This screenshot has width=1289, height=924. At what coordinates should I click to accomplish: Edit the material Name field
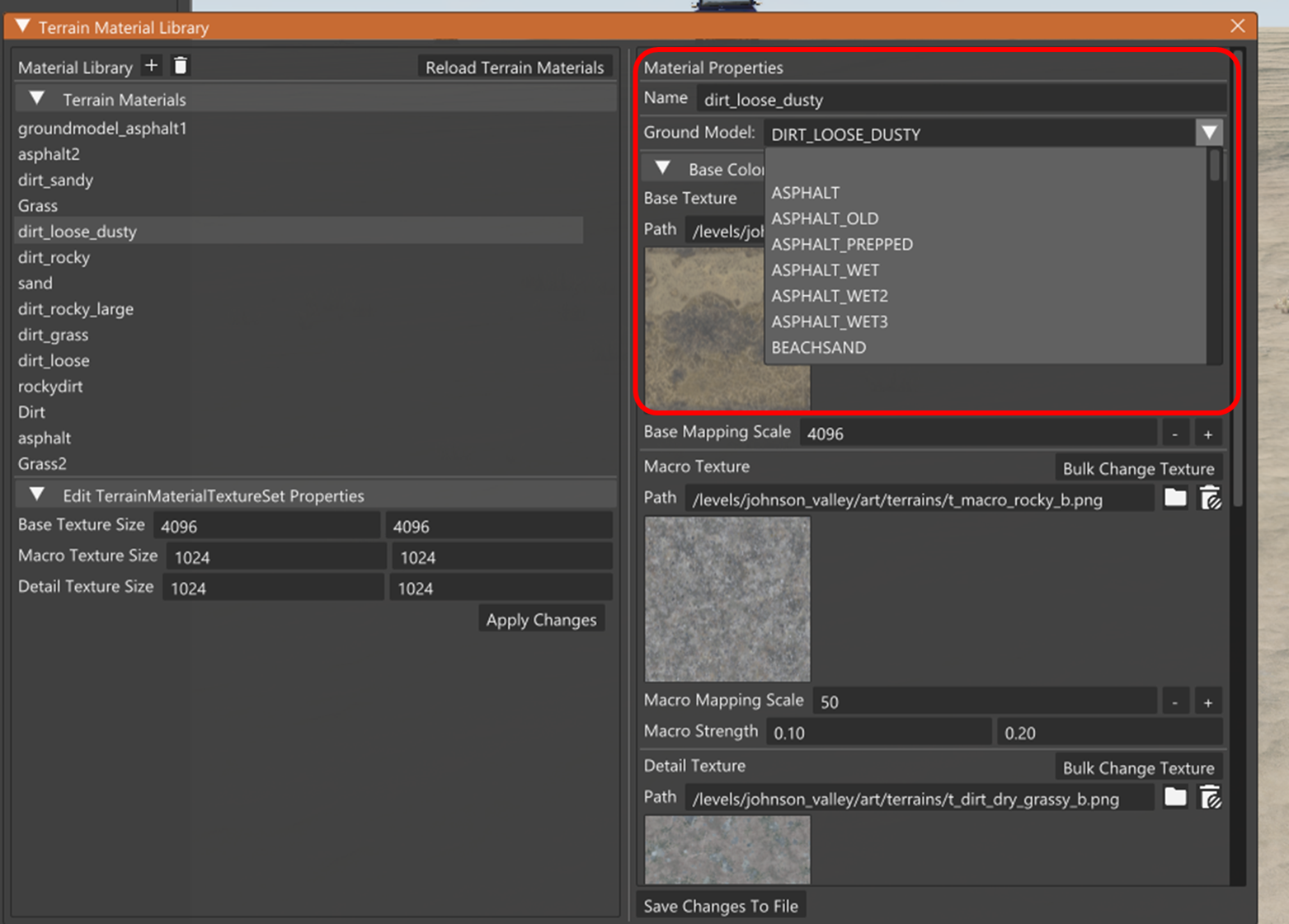tap(960, 99)
